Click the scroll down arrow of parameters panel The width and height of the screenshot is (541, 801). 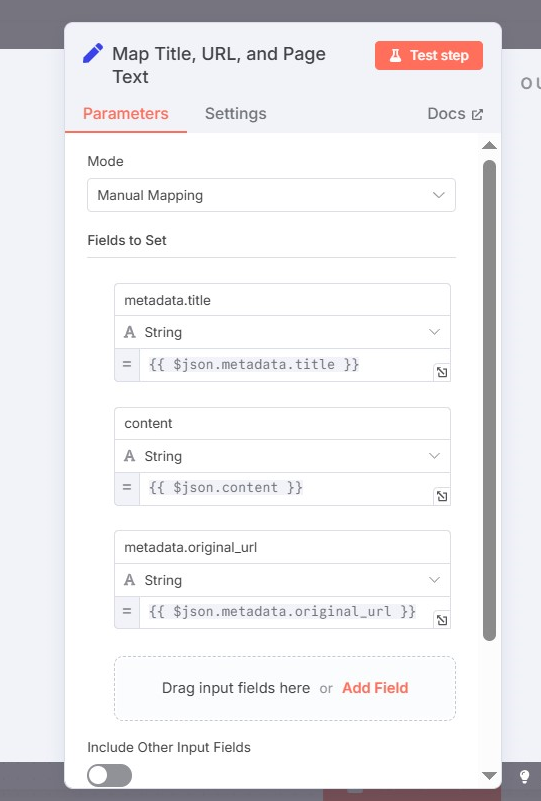[489, 776]
